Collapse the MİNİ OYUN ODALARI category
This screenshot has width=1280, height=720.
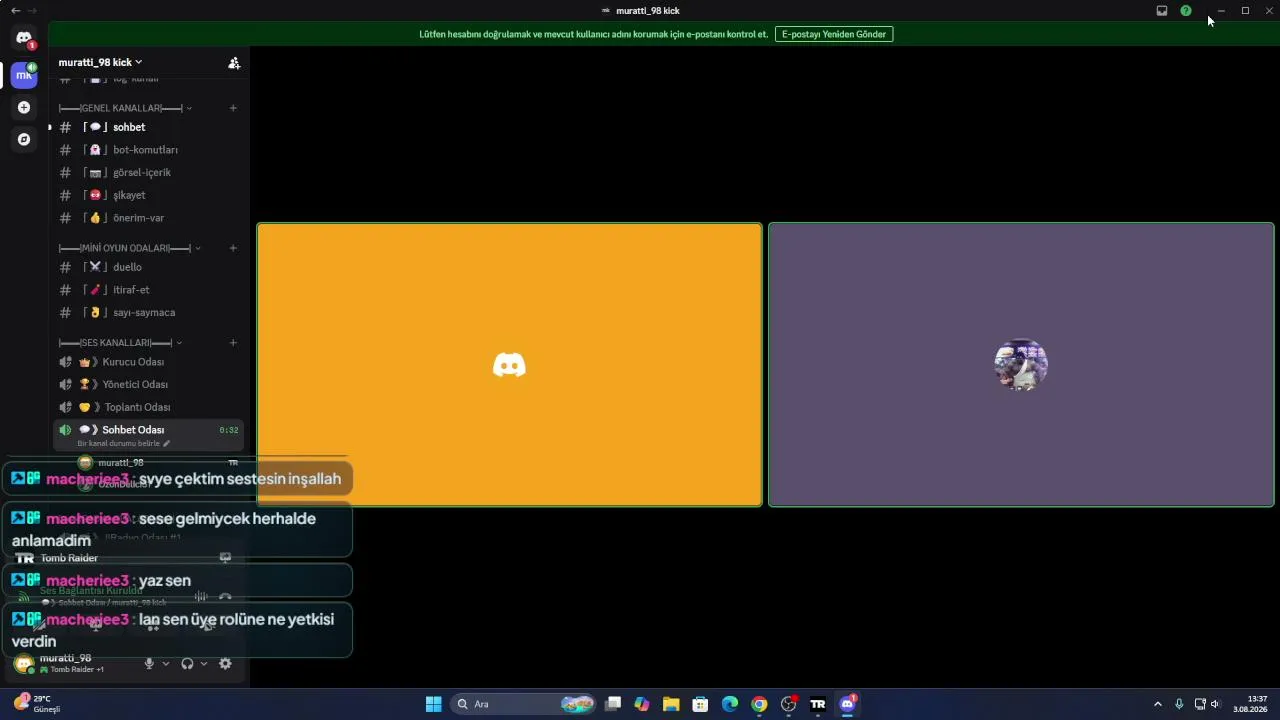(130, 248)
